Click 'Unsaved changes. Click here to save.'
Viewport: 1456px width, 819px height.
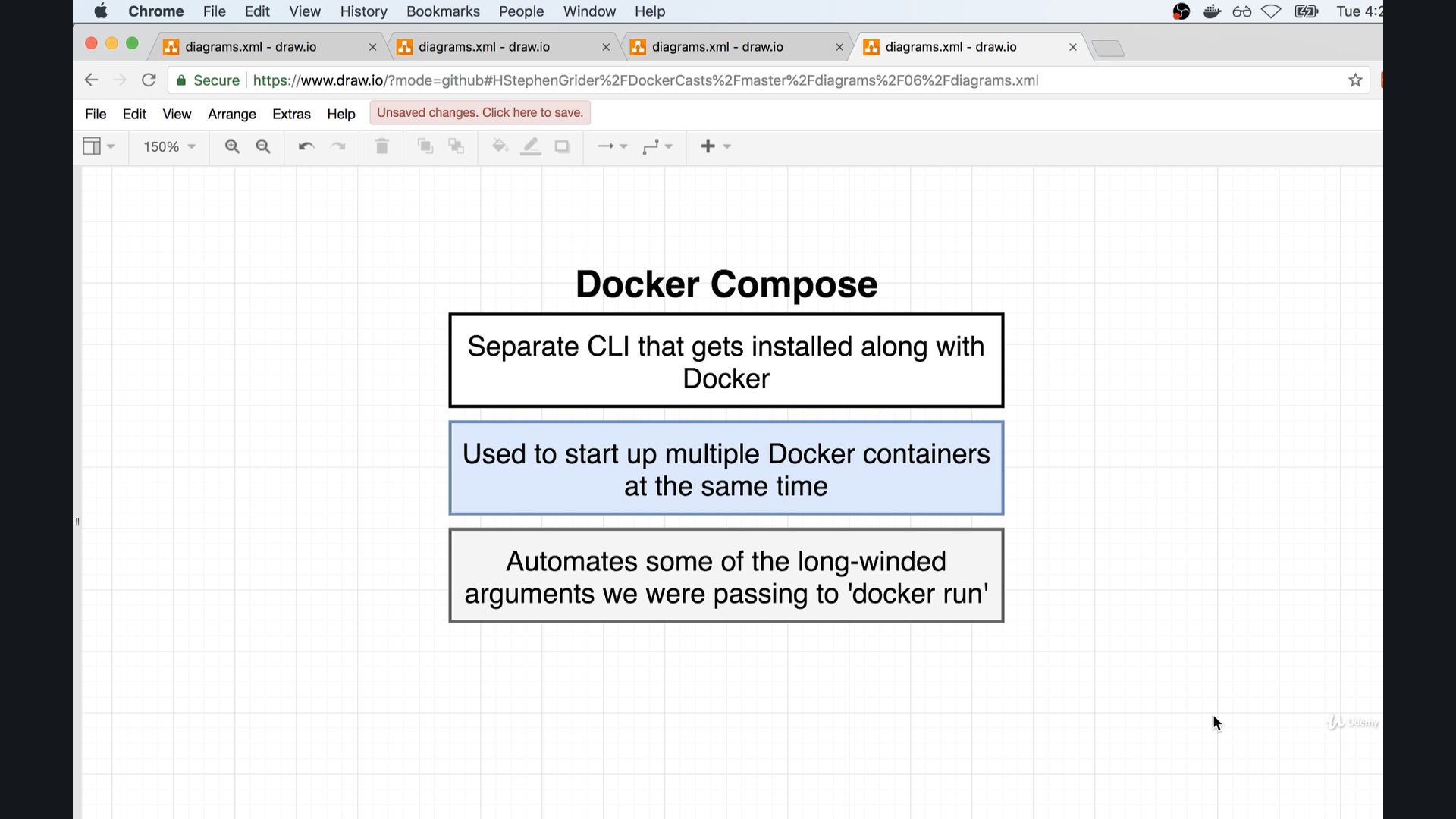(479, 112)
